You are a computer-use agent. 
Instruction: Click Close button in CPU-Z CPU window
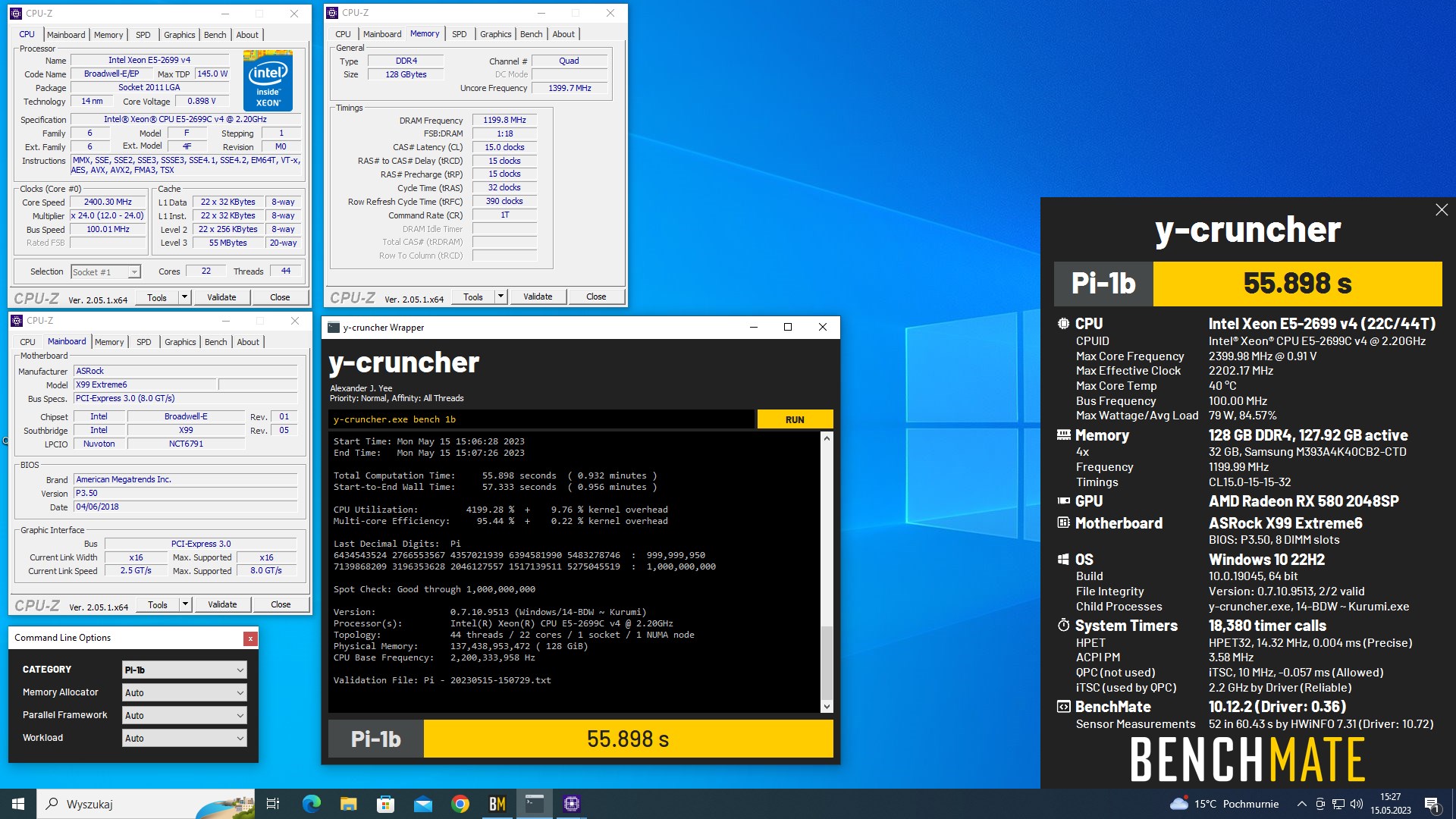coord(280,297)
